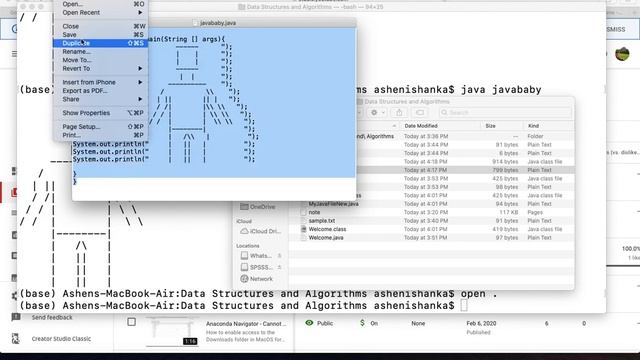640x360 pixels.
Task: Eject the SPSSS... volume
Action: pyautogui.click(x=280, y=267)
